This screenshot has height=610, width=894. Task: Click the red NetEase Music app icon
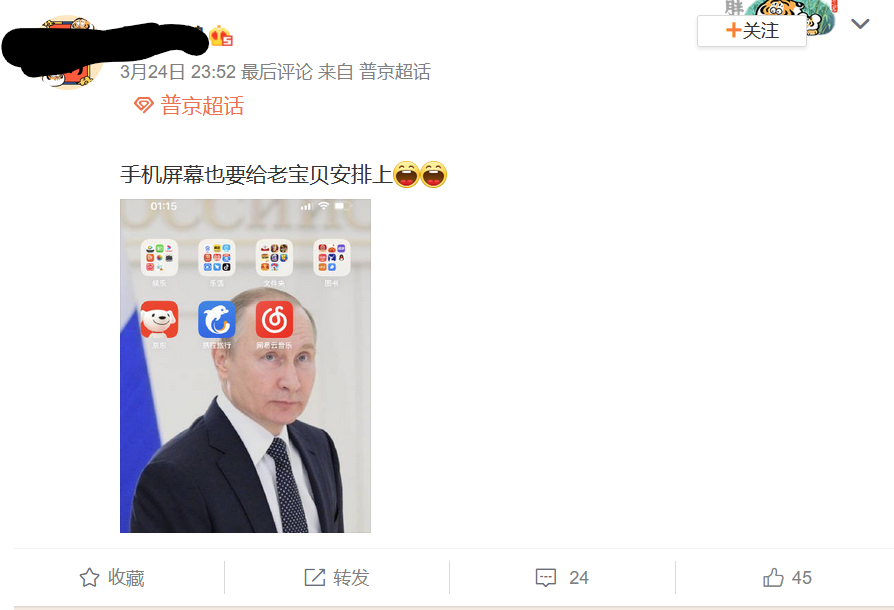(x=274, y=320)
